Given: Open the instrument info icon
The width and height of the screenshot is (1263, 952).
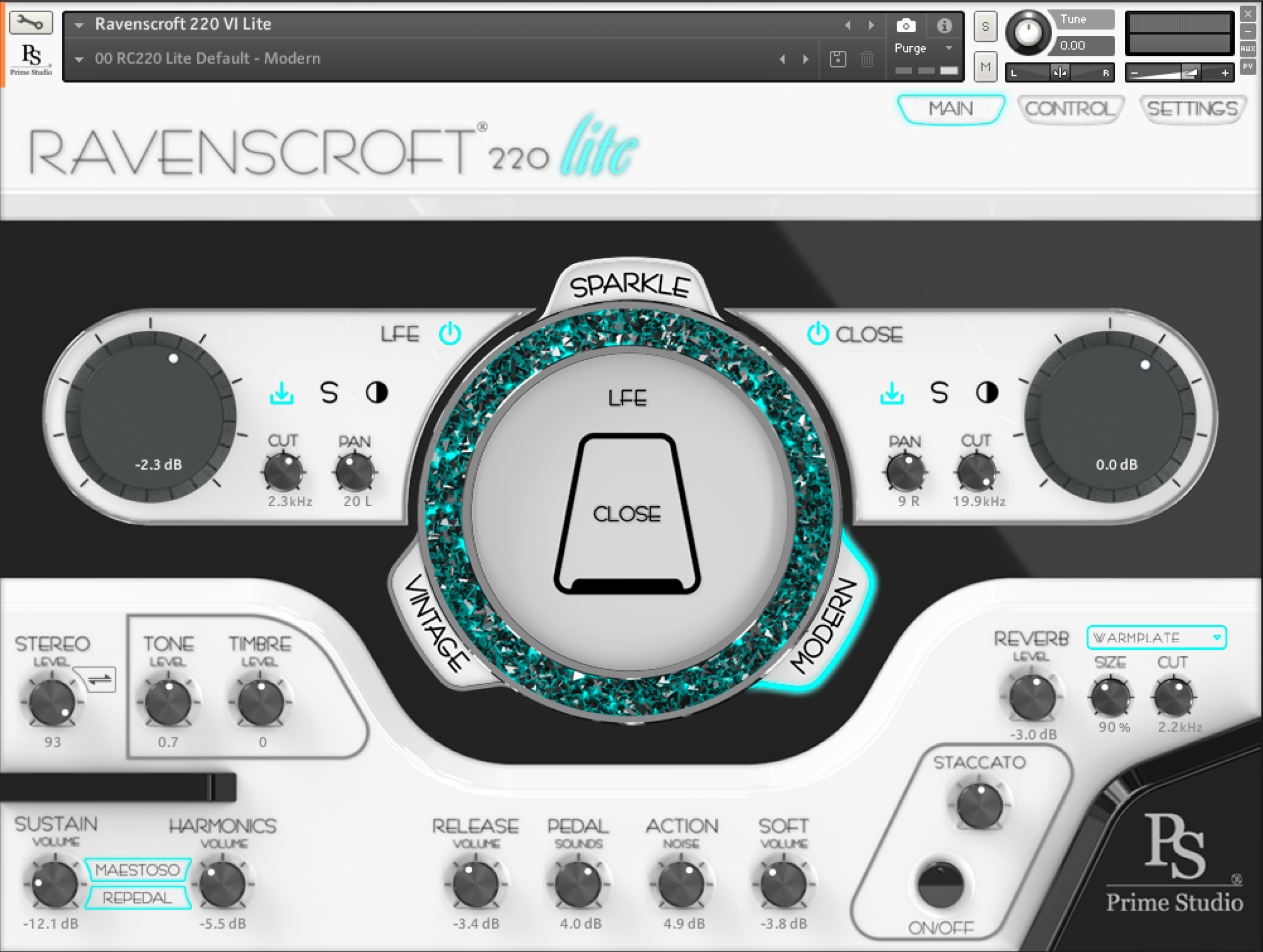Looking at the screenshot, I should click(x=944, y=26).
